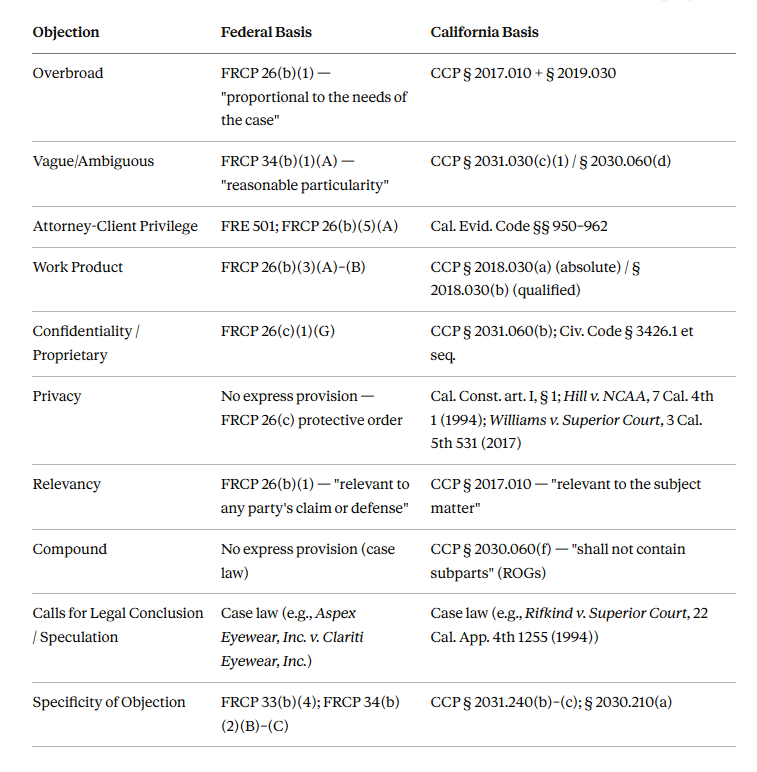Click the CCP § 2017.010 + § 2019.030 cell
Image resolution: width=757 pixels, height=772 pixels.
(523, 73)
